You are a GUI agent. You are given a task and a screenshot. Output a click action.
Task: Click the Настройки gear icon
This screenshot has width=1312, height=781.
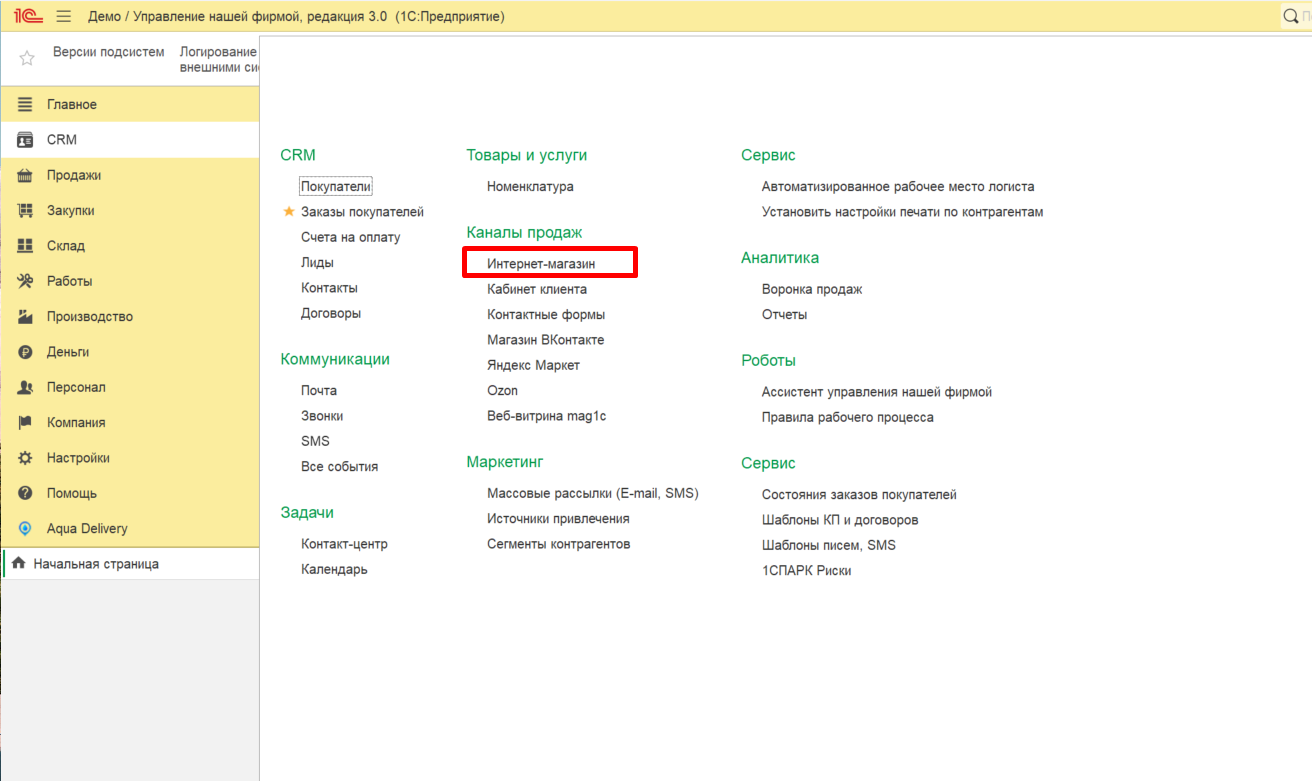pyautogui.click(x=25, y=458)
